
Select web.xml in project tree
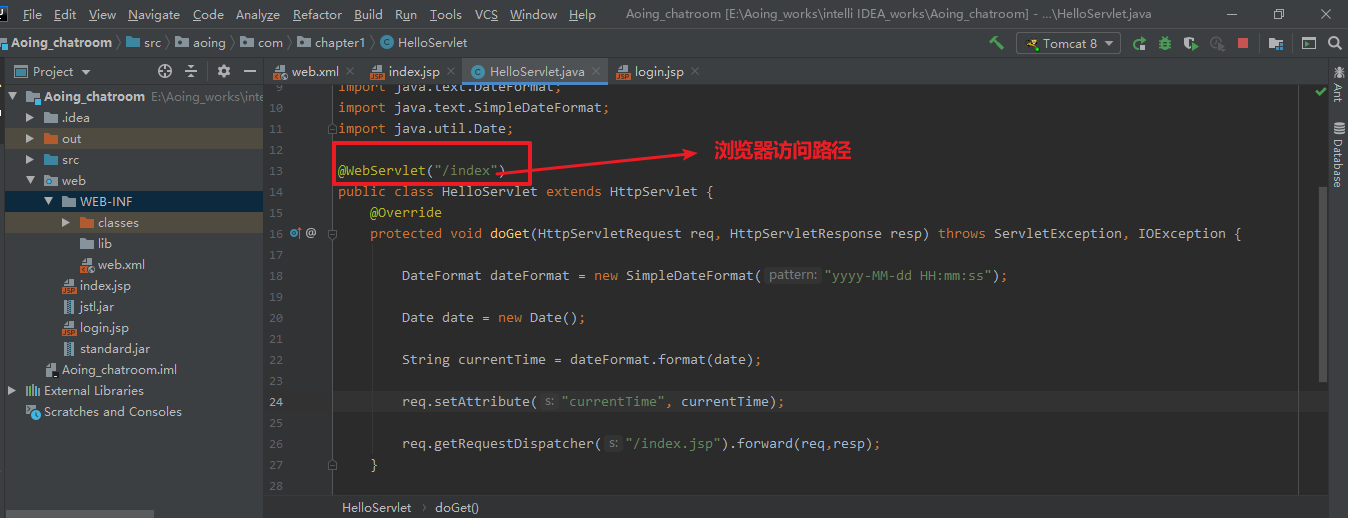(x=112, y=265)
